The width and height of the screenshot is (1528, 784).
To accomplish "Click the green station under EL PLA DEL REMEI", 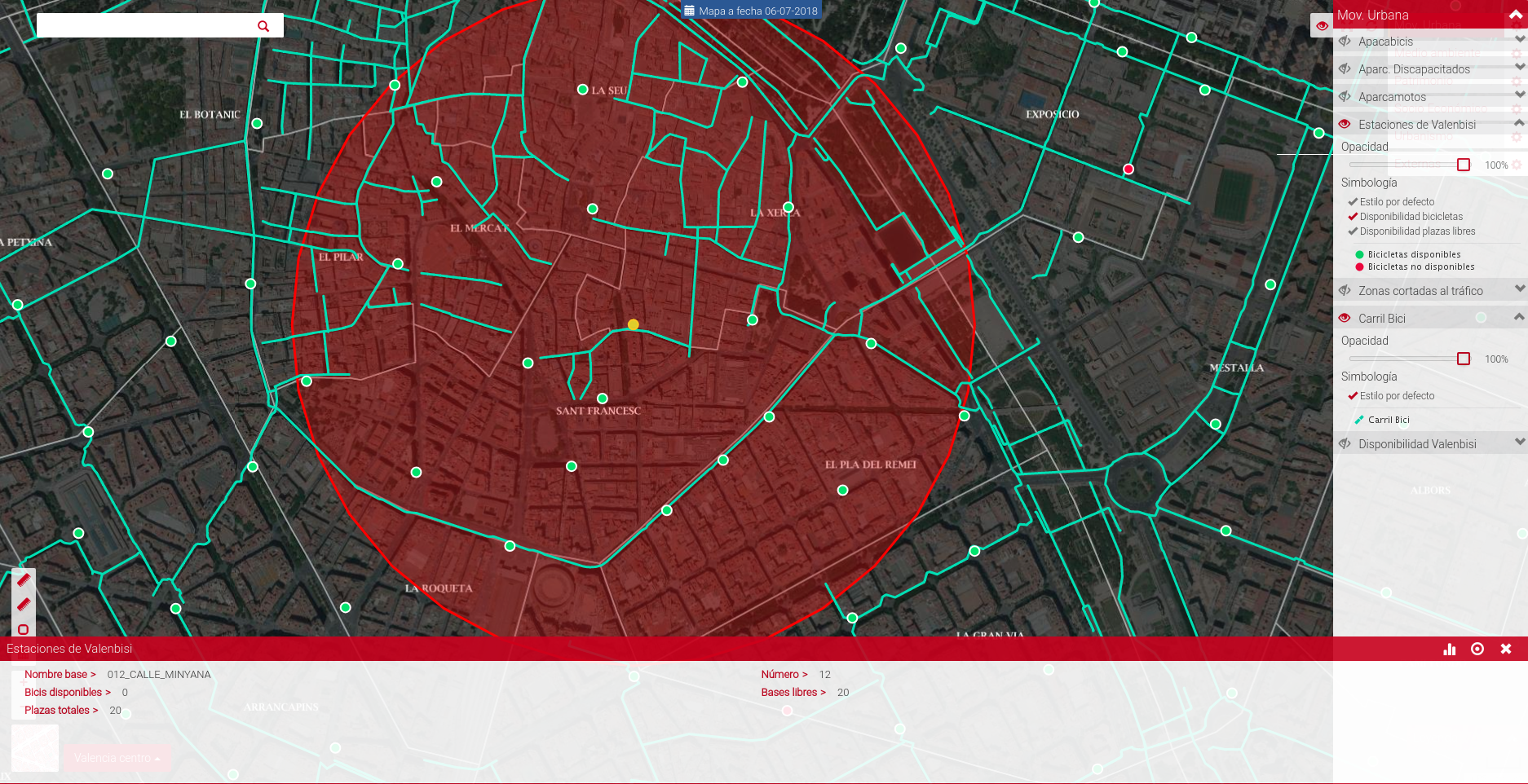I will [x=842, y=490].
